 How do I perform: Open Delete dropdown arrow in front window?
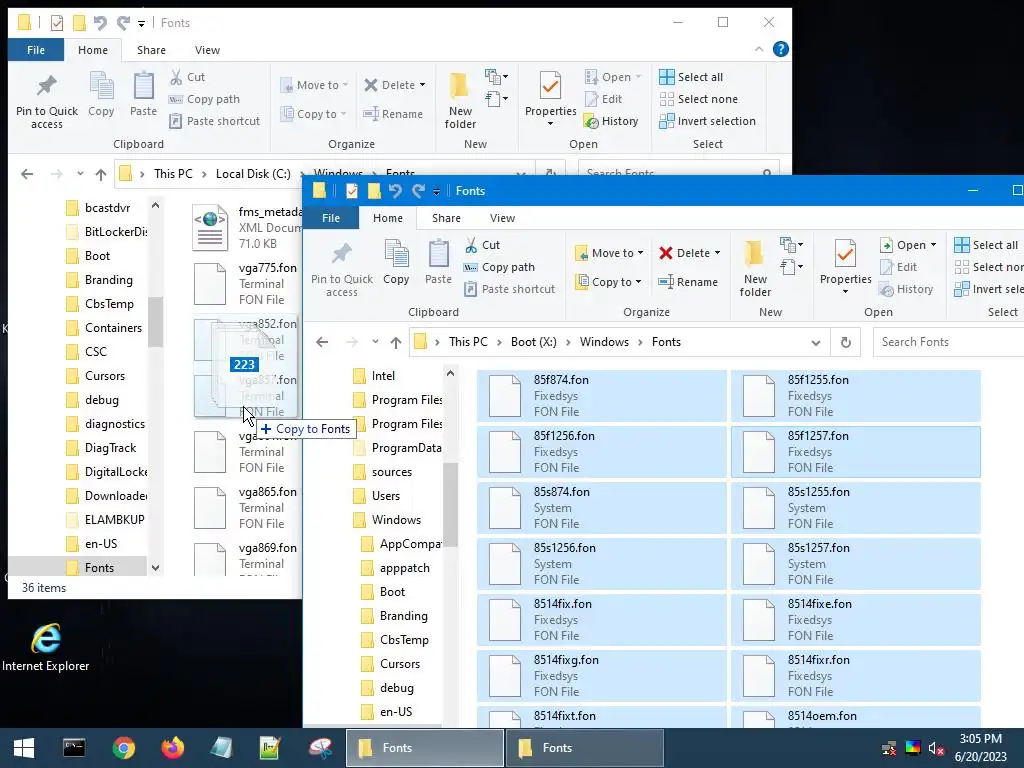[x=717, y=253]
